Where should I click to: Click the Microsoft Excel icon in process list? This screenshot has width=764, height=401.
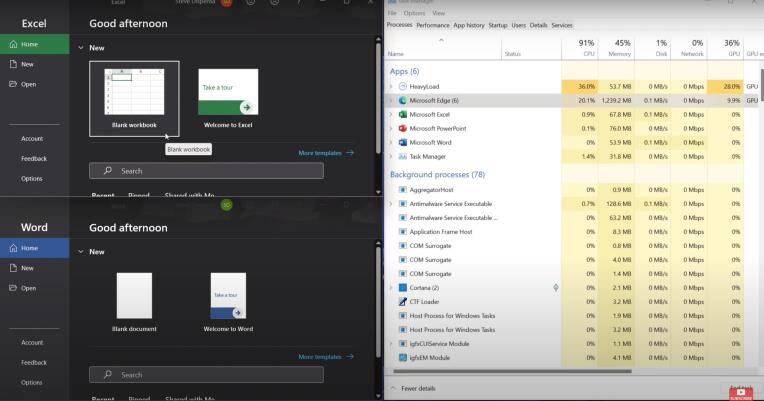pos(402,115)
